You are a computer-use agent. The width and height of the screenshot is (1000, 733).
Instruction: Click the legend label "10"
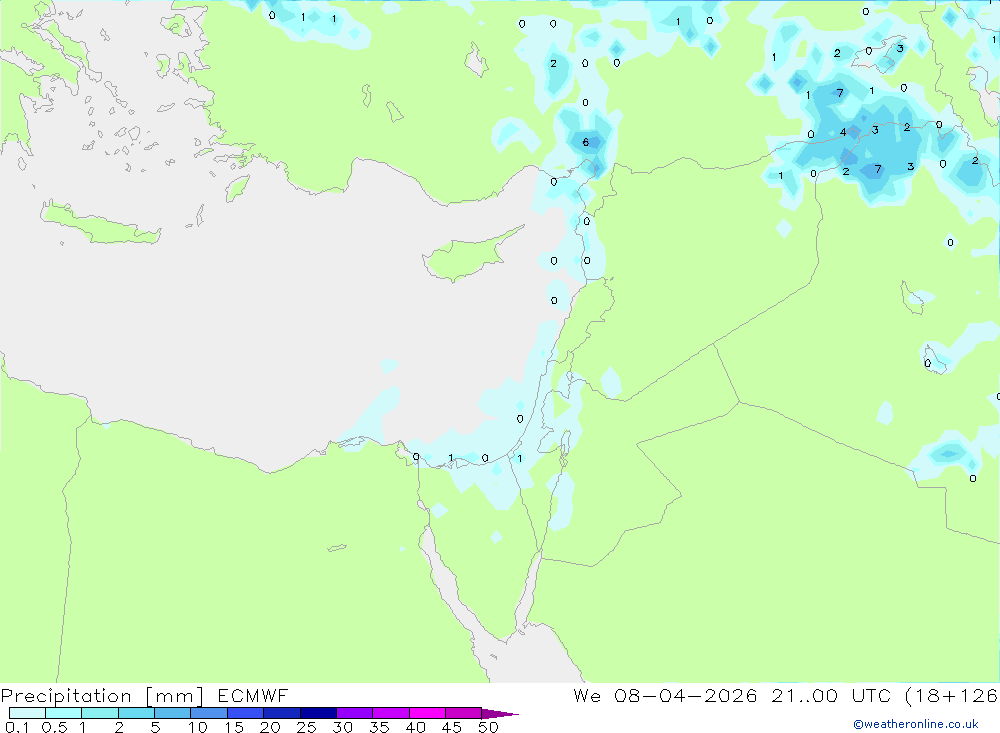[198, 727]
